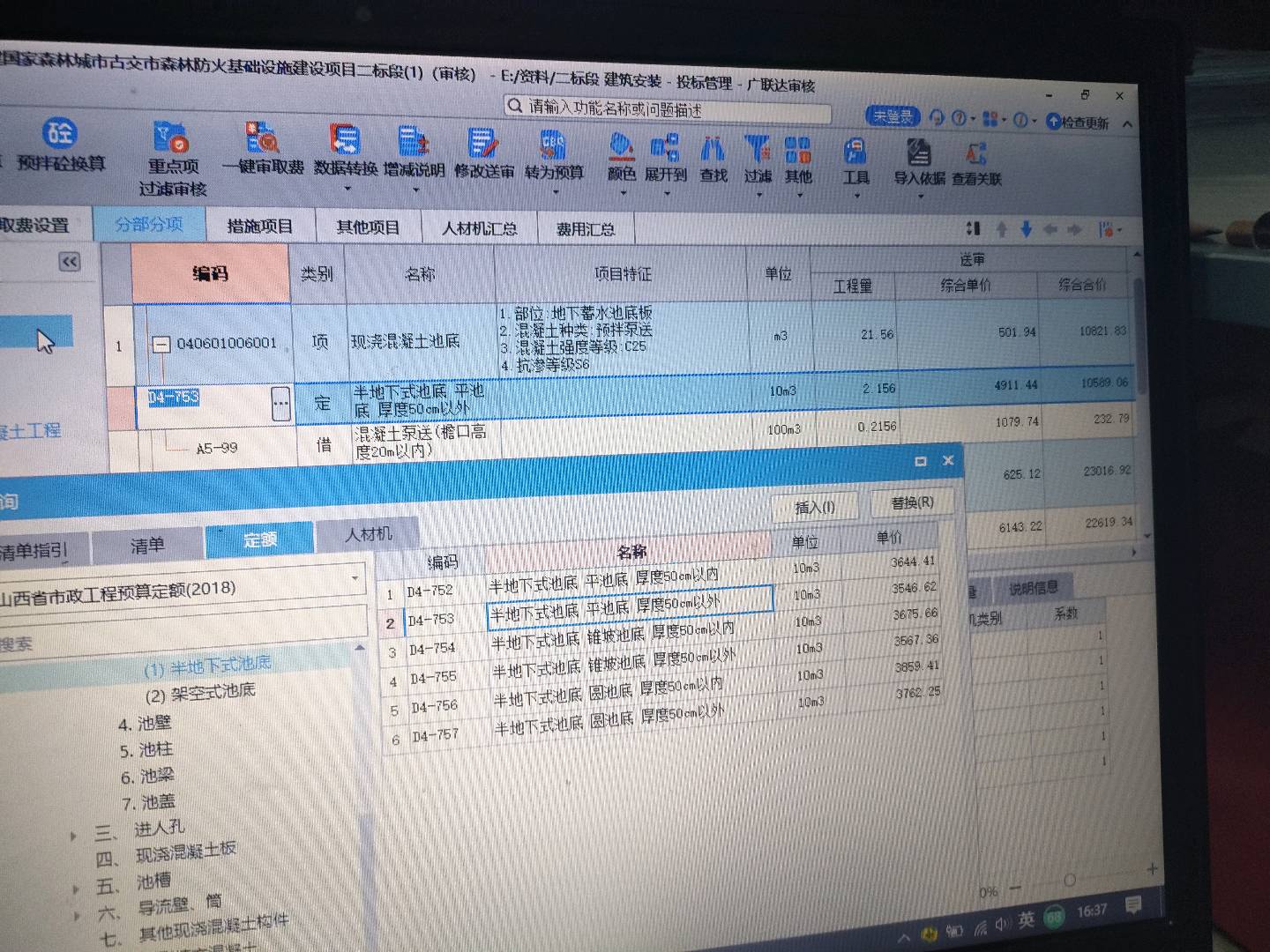Expand the 六、导流壁、筒 tree node
This screenshot has height=952, width=1270.
77,915
